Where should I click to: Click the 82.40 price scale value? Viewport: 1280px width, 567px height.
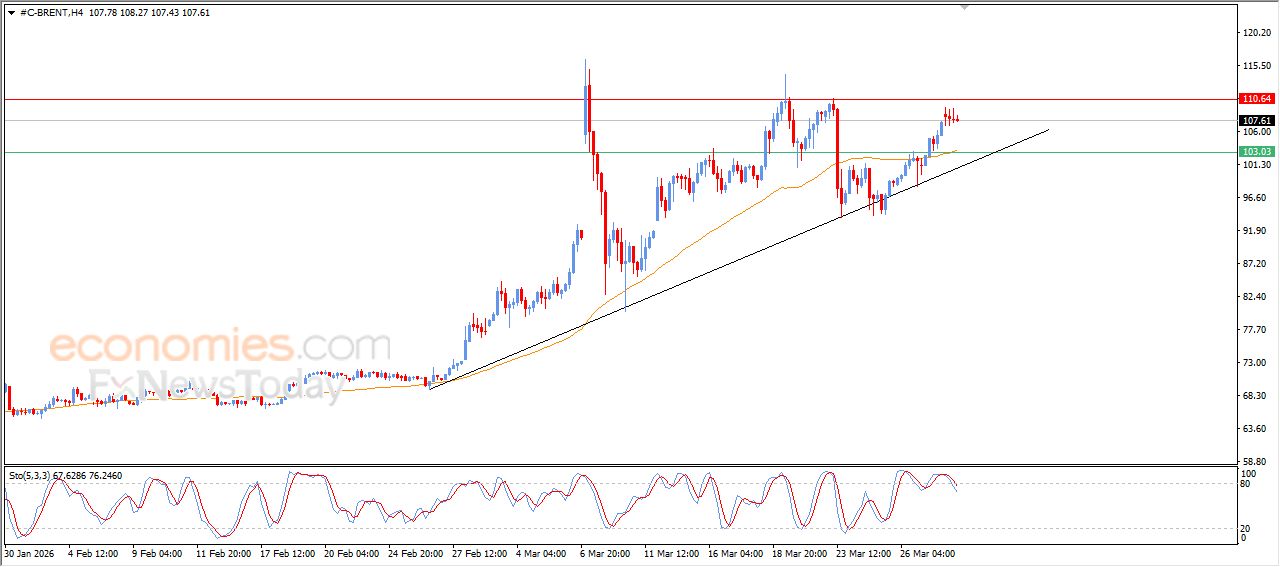point(1254,297)
